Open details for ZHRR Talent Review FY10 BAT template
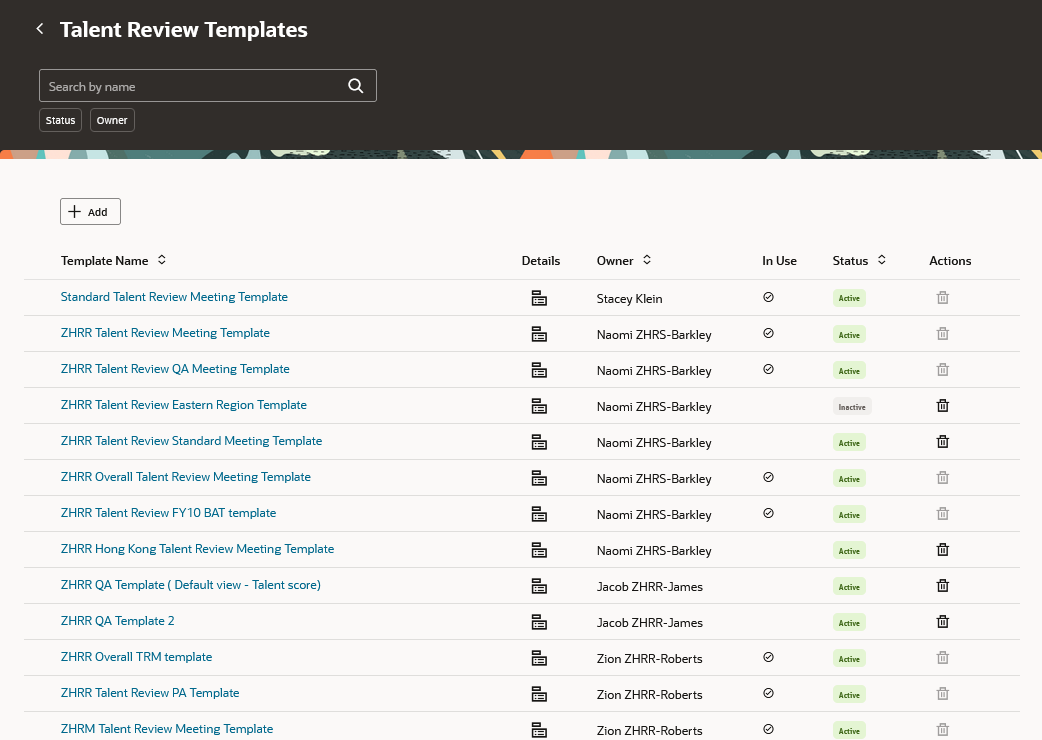This screenshot has height=740, width=1042. [539, 514]
